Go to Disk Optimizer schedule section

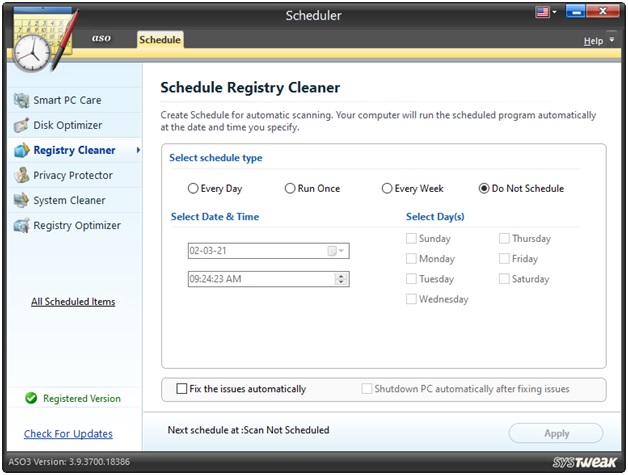coord(75,125)
